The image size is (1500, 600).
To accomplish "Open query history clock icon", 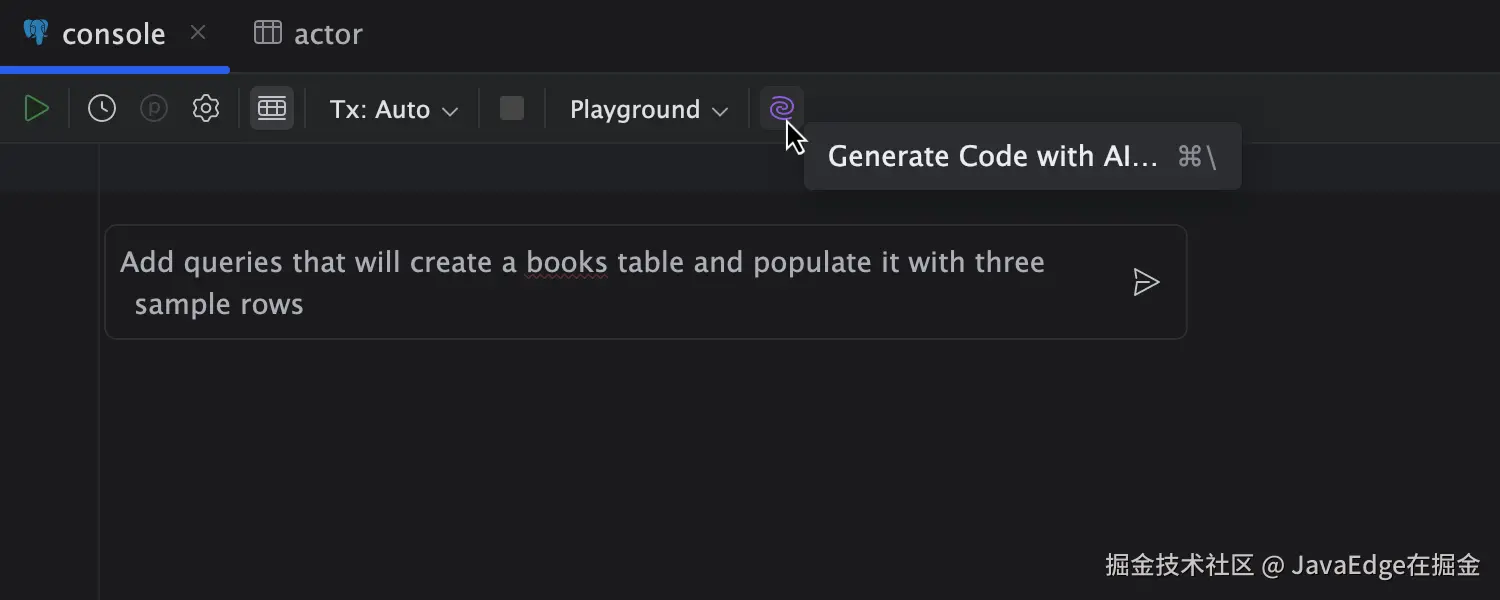I will coord(102,109).
